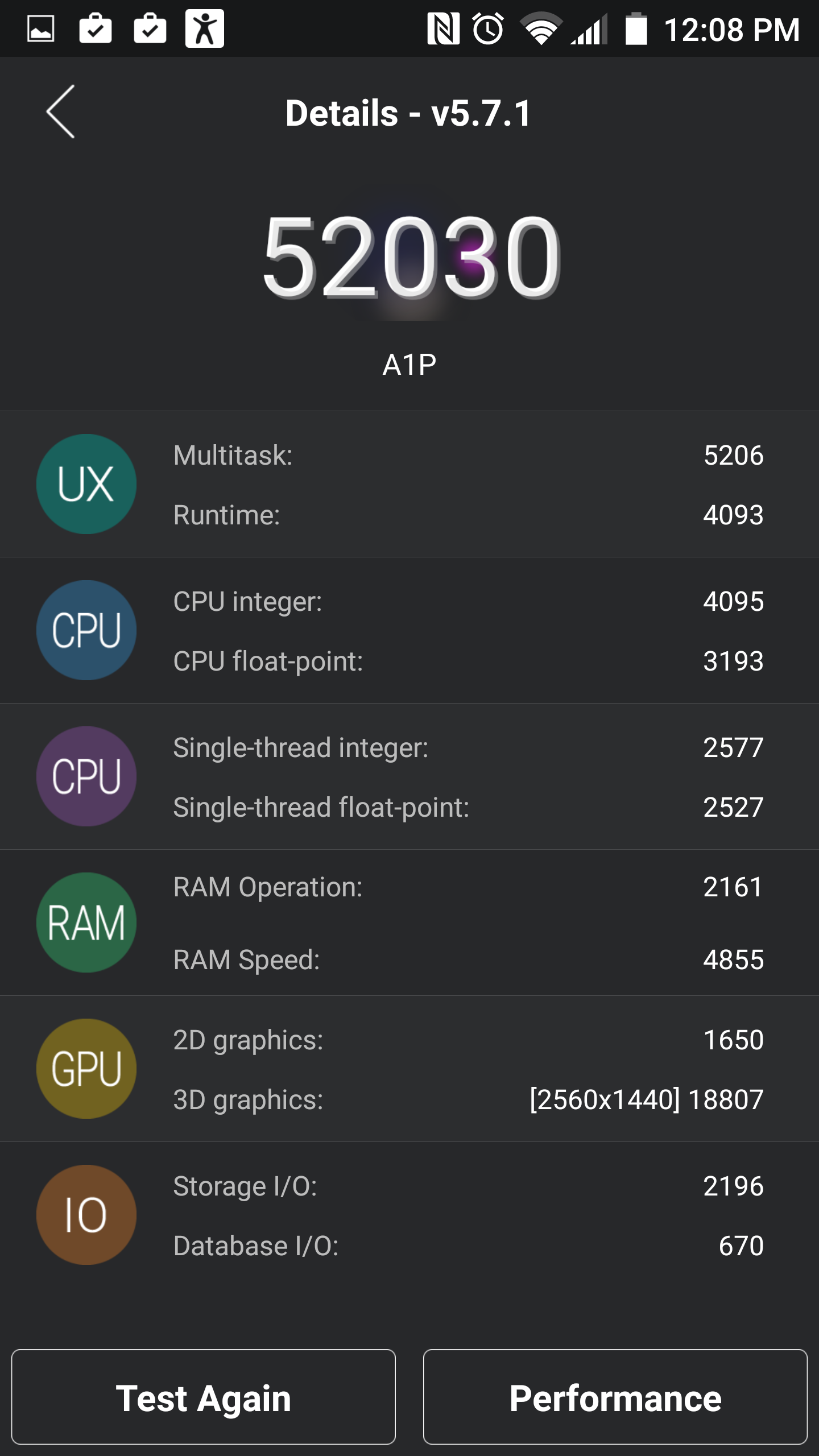The image size is (819, 1456).
Task: Tap the Database I/O score row
Action: click(468, 1246)
